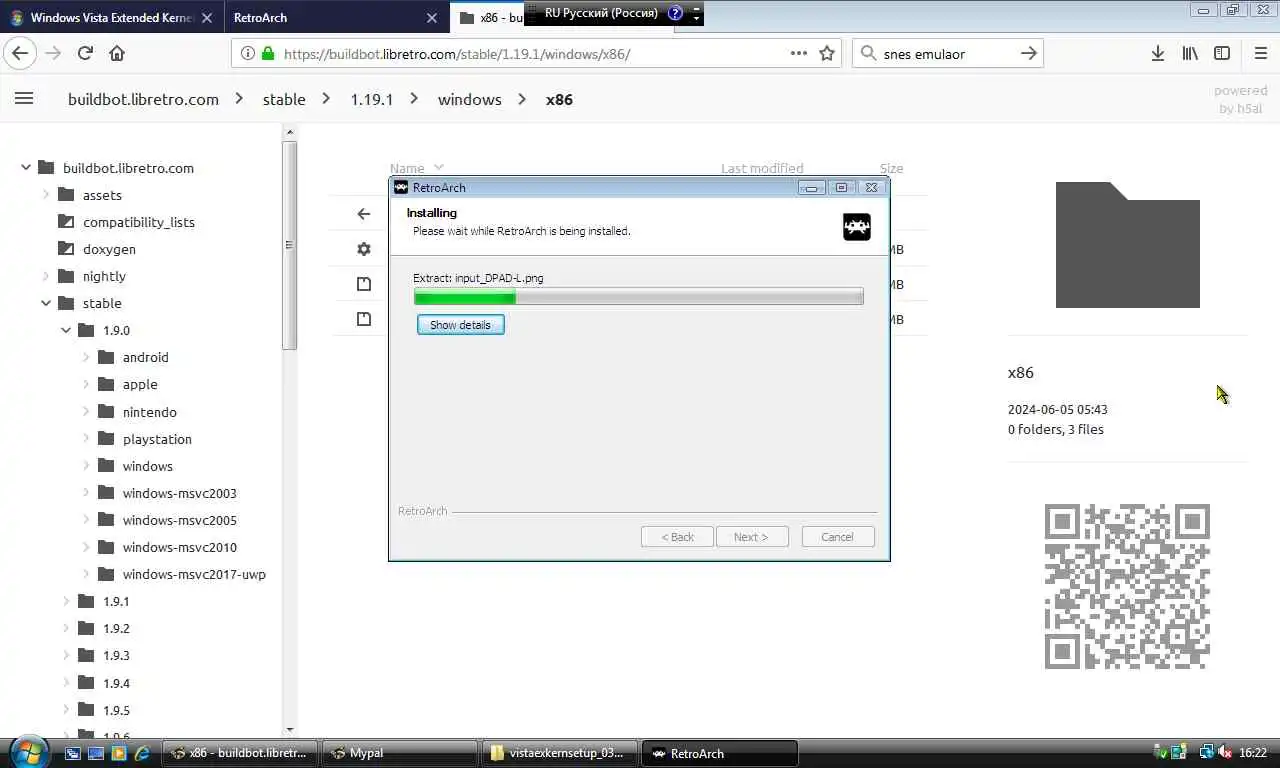This screenshot has height=768, width=1280.
Task: Bookmark this page with the star icon
Action: (x=827, y=53)
